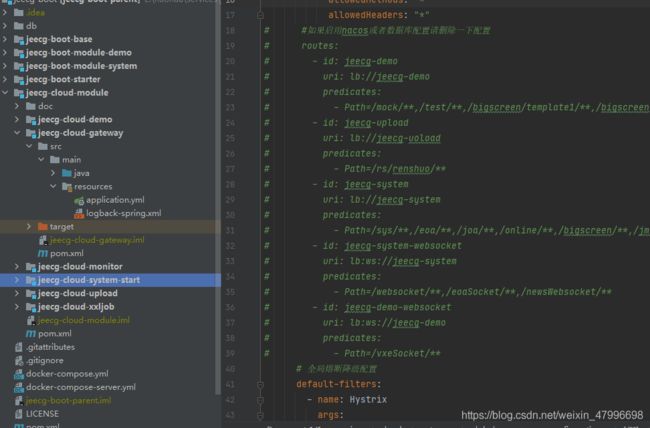This screenshot has height=428, width=650.
Task: Click project tree vertical scrollbar
Action: [218, 199]
